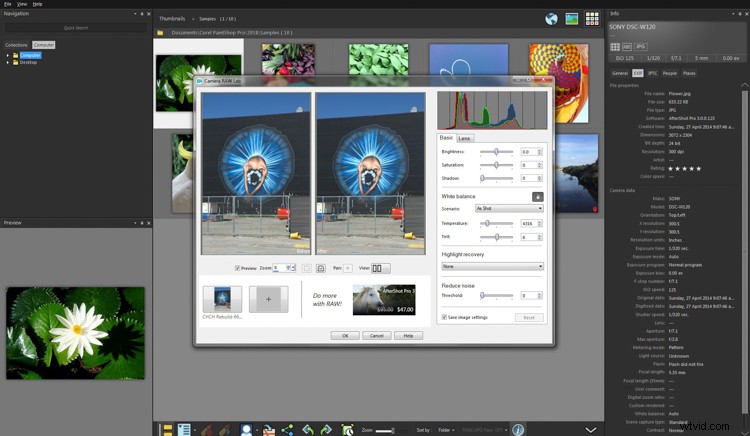
Task: Click the second icon next to Zoom field
Action: (x=321, y=268)
